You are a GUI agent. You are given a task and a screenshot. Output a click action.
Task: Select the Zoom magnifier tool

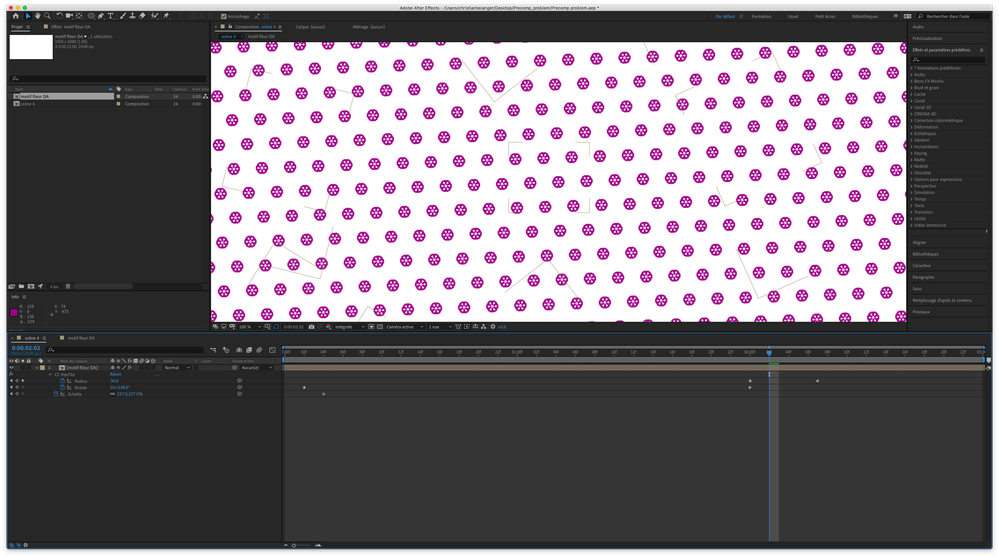click(47, 16)
